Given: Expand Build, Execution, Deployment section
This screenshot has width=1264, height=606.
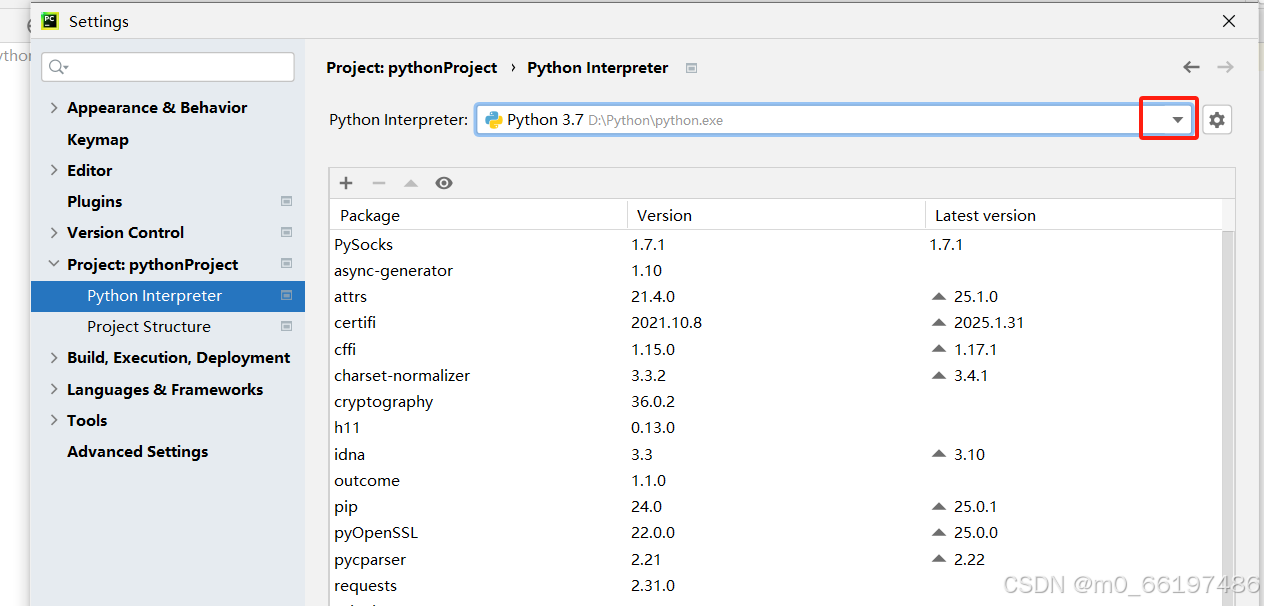Looking at the screenshot, I should coord(54,358).
